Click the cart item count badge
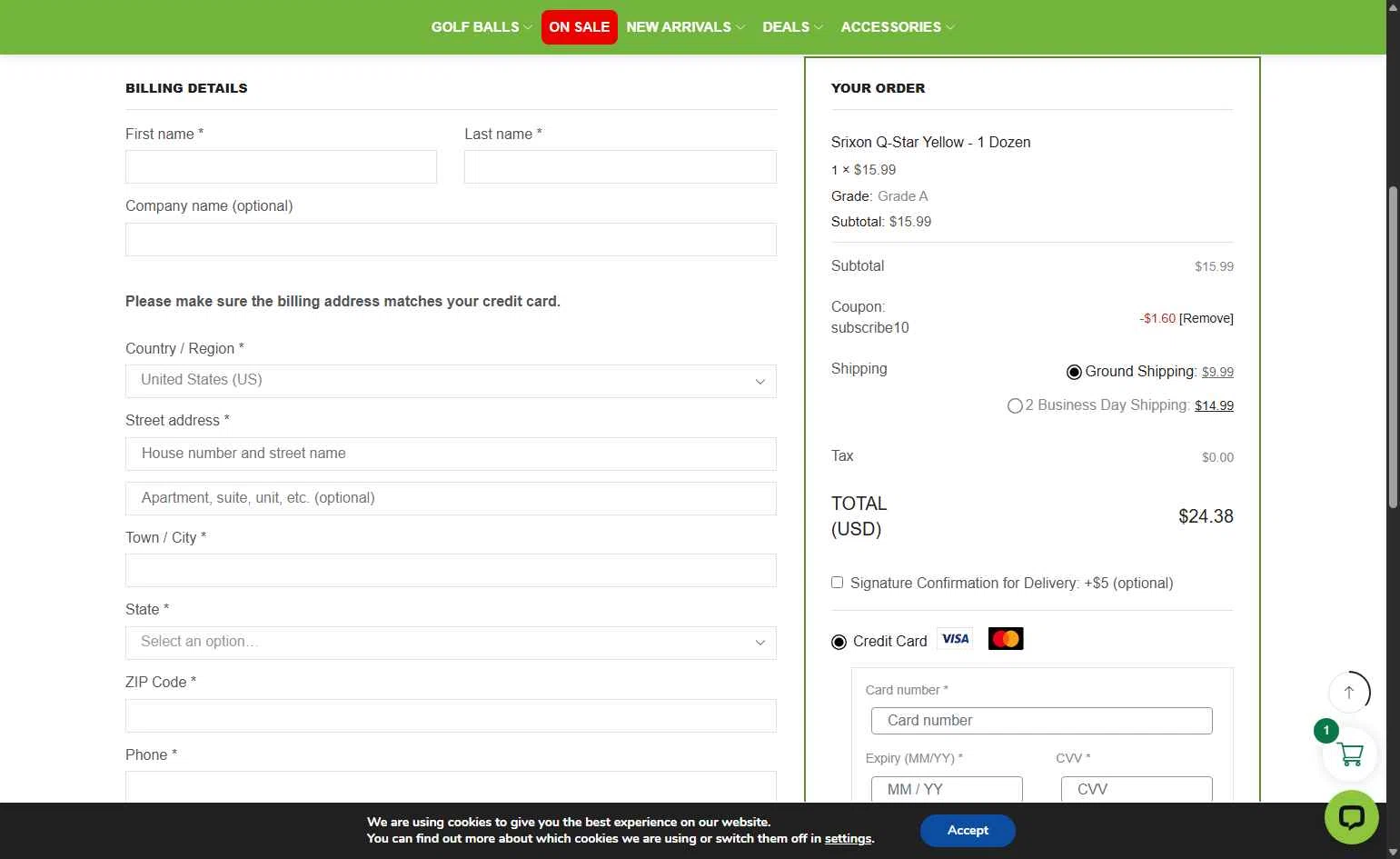This screenshot has width=1400, height=859. click(x=1326, y=730)
